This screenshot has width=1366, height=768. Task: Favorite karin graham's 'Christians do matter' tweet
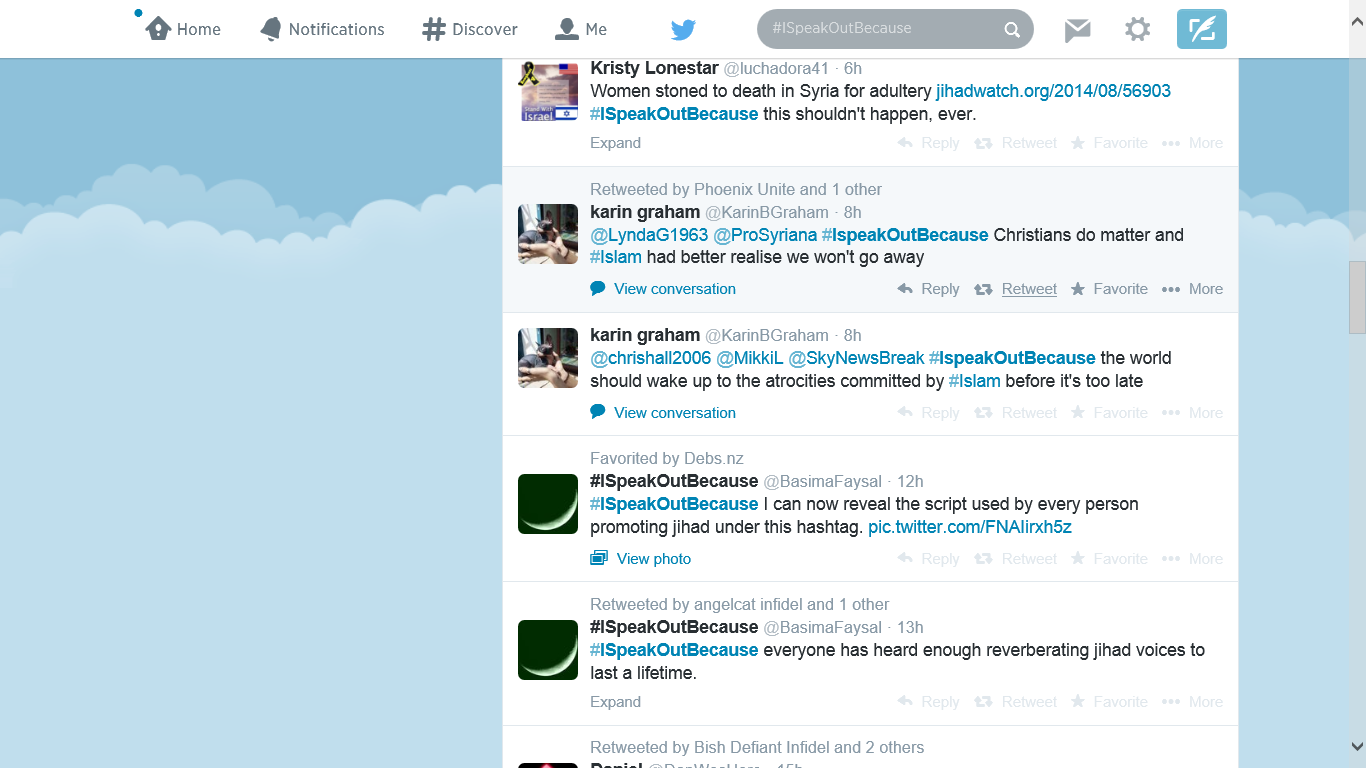click(x=1109, y=289)
